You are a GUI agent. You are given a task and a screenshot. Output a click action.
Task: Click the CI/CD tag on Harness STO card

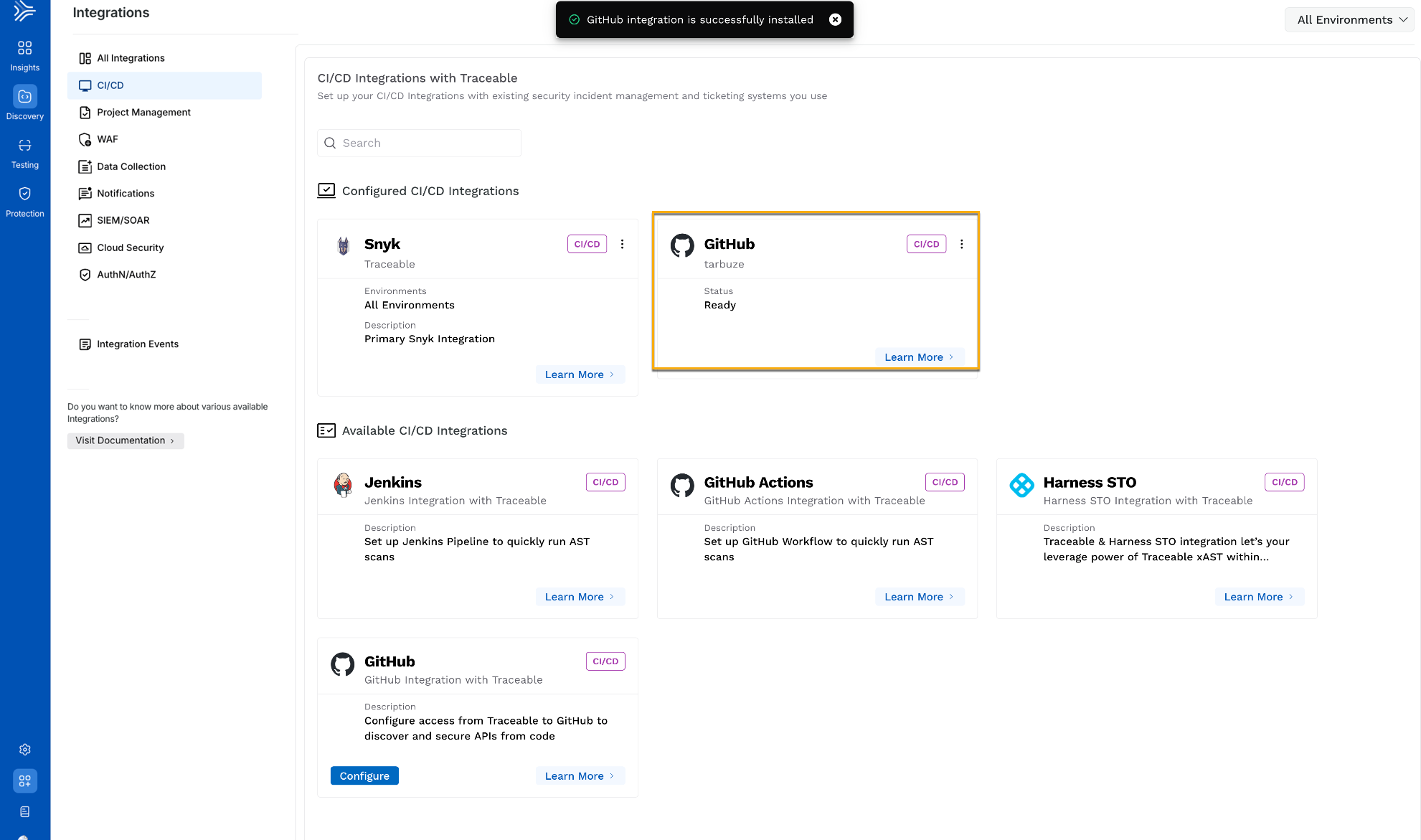tap(1284, 482)
